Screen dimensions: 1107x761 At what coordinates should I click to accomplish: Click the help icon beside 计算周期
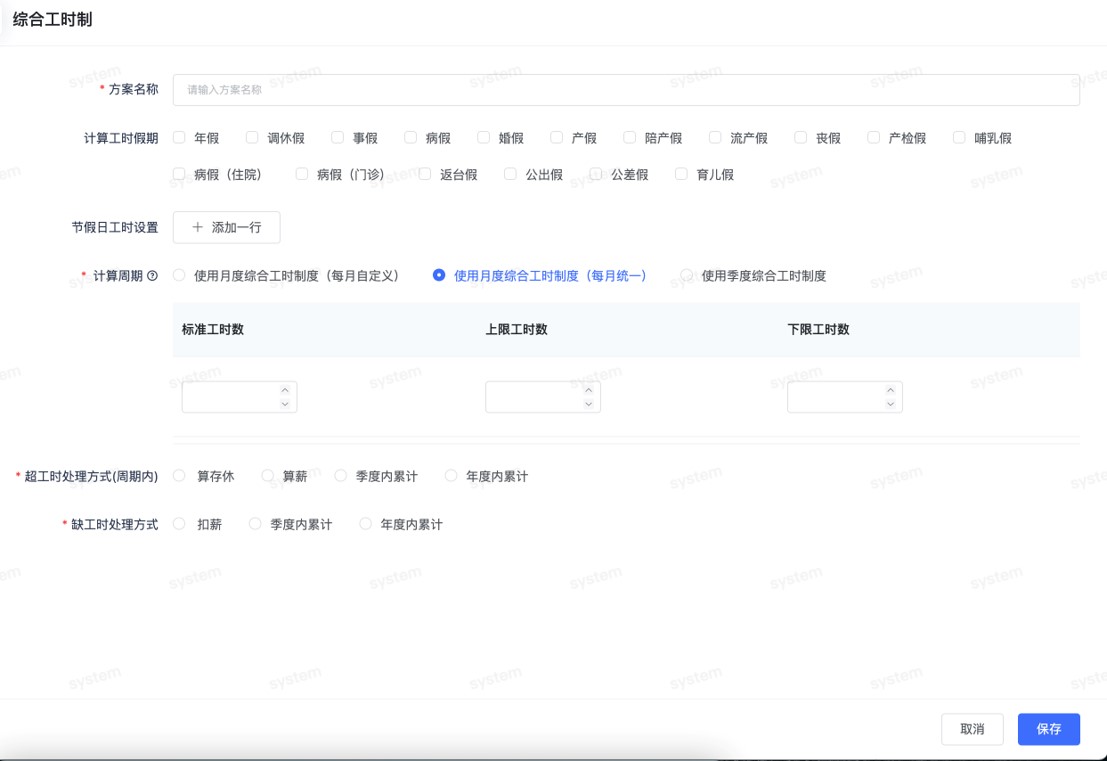tap(153, 276)
